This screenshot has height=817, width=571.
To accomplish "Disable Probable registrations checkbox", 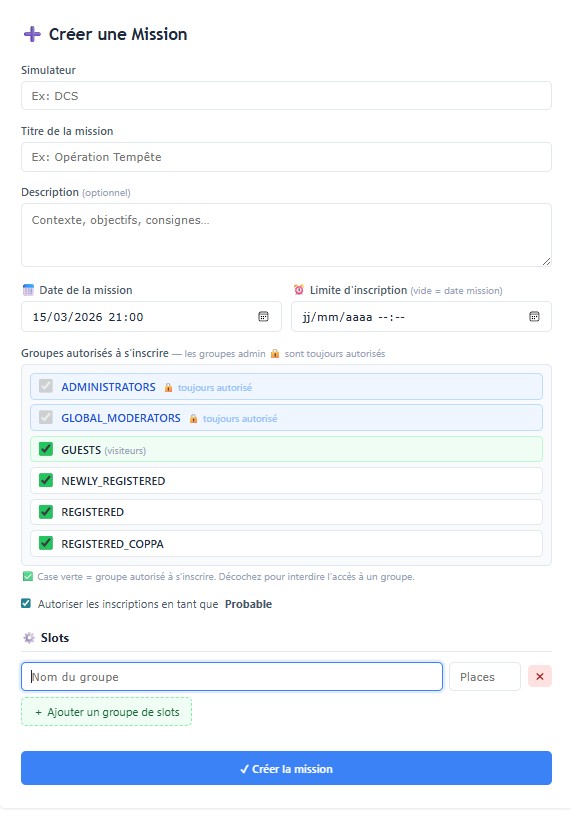I will [x=26, y=604].
